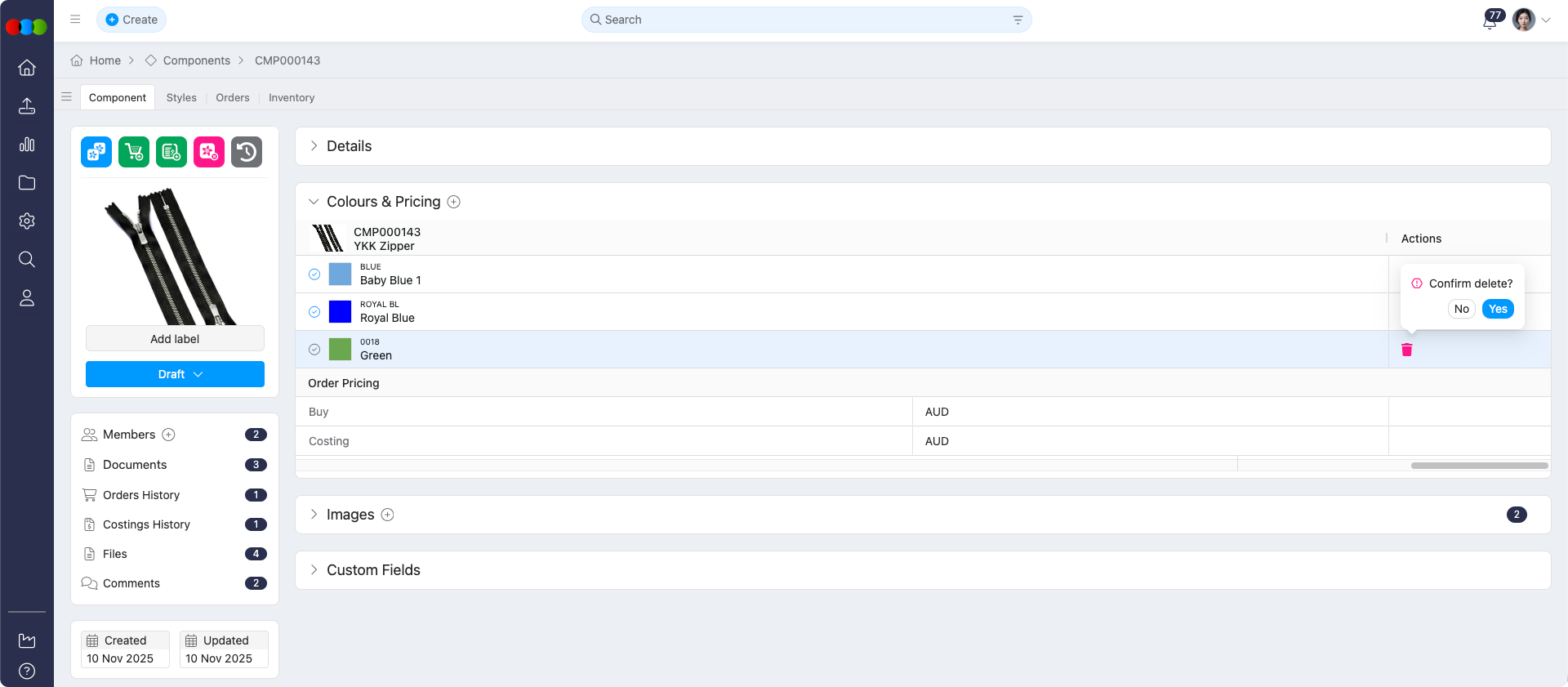1568x687 pixels.
Task: Click the Royal Blue colour swatch
Action: pyautogui.click(x=340, y=312)
